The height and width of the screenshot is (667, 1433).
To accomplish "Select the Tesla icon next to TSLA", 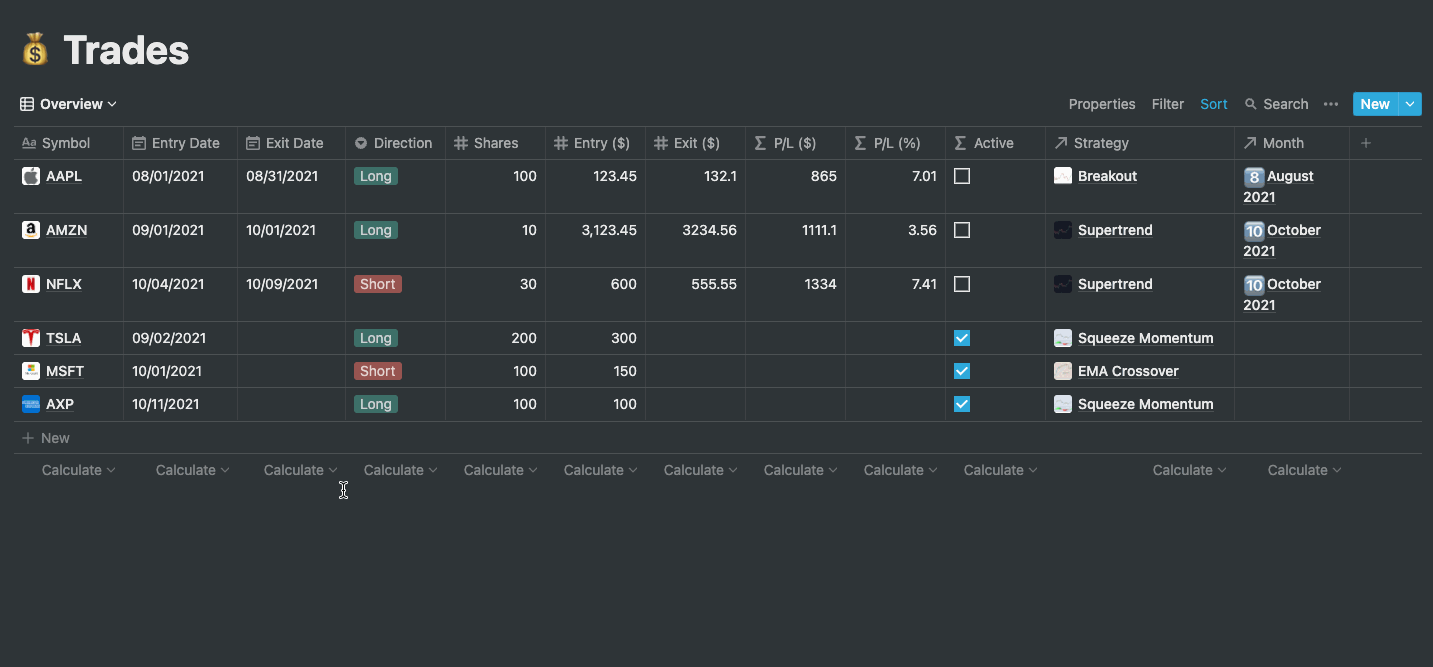I will [30, 337].
